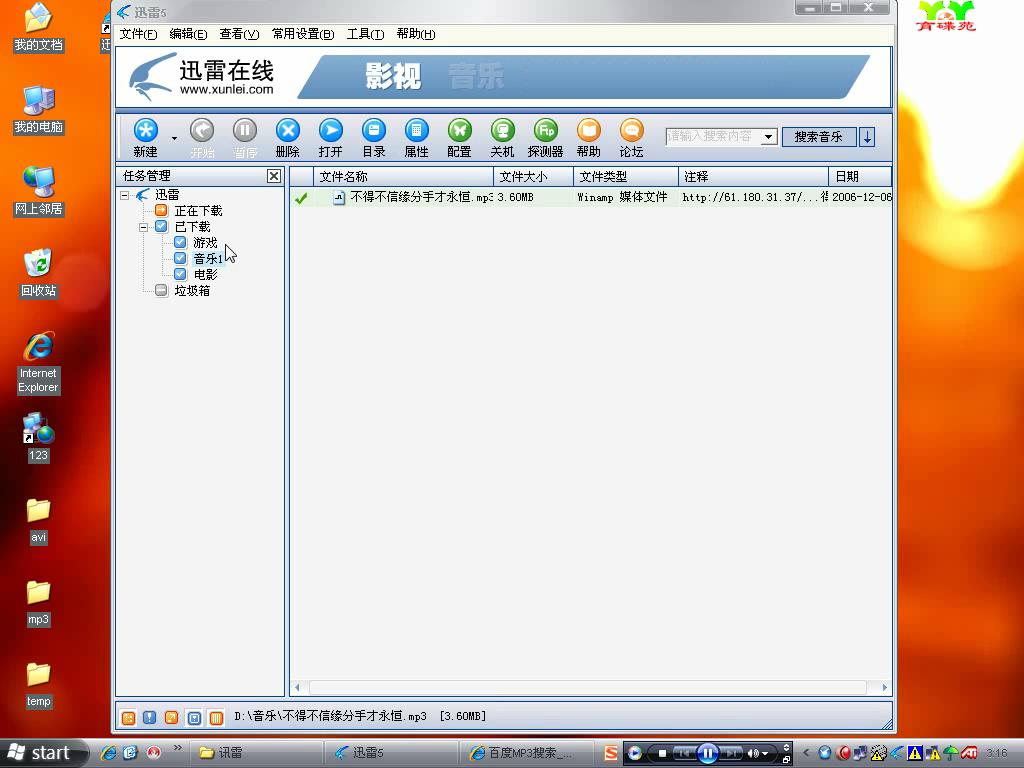This screenshot has height=768, width=1024.
Task: Click the blue exclamation icon in status bar
Action: click(x=150, y=718)
